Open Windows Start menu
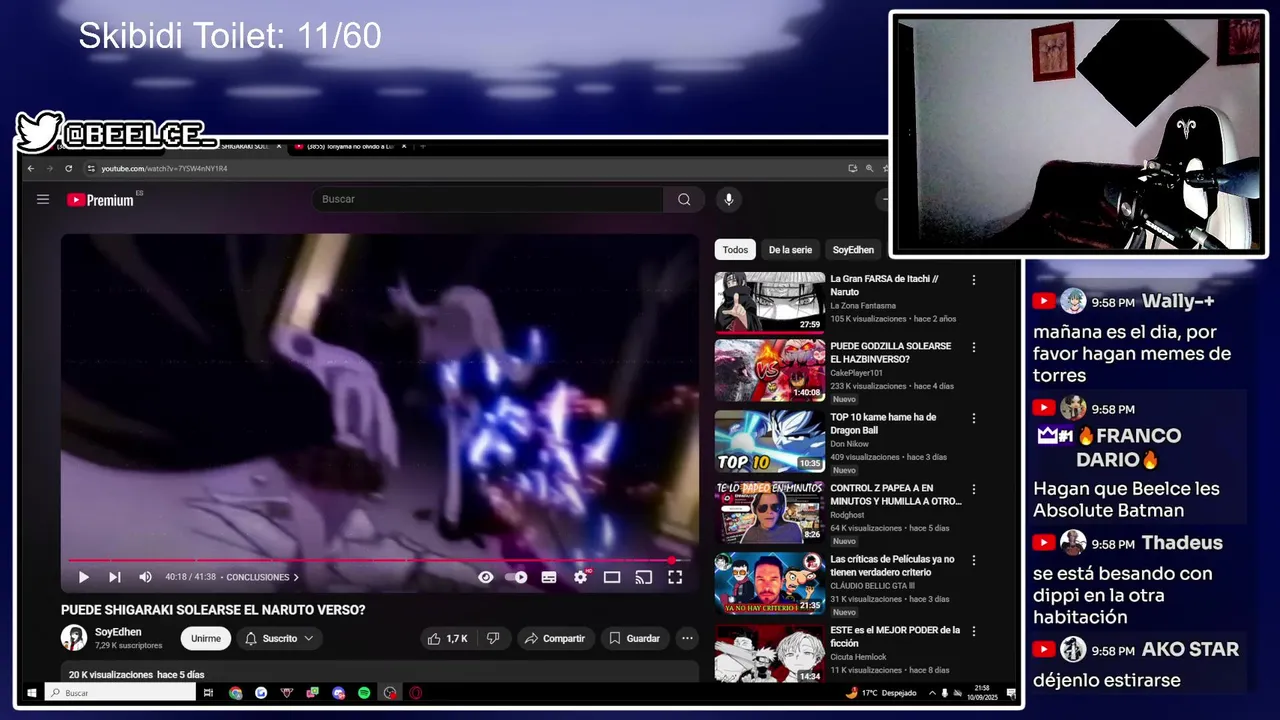Screen dimensions: 1280x720 pyautogui.click(x=32, y=693)
